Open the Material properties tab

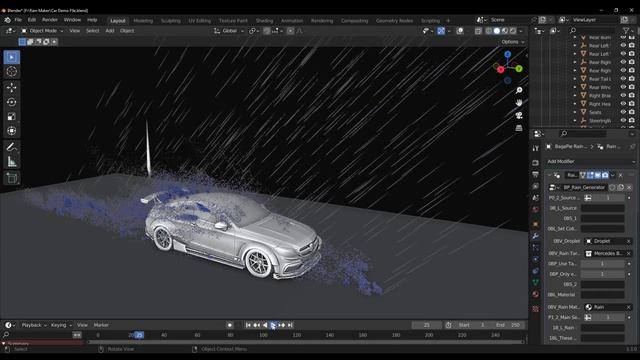pos(536,294)
